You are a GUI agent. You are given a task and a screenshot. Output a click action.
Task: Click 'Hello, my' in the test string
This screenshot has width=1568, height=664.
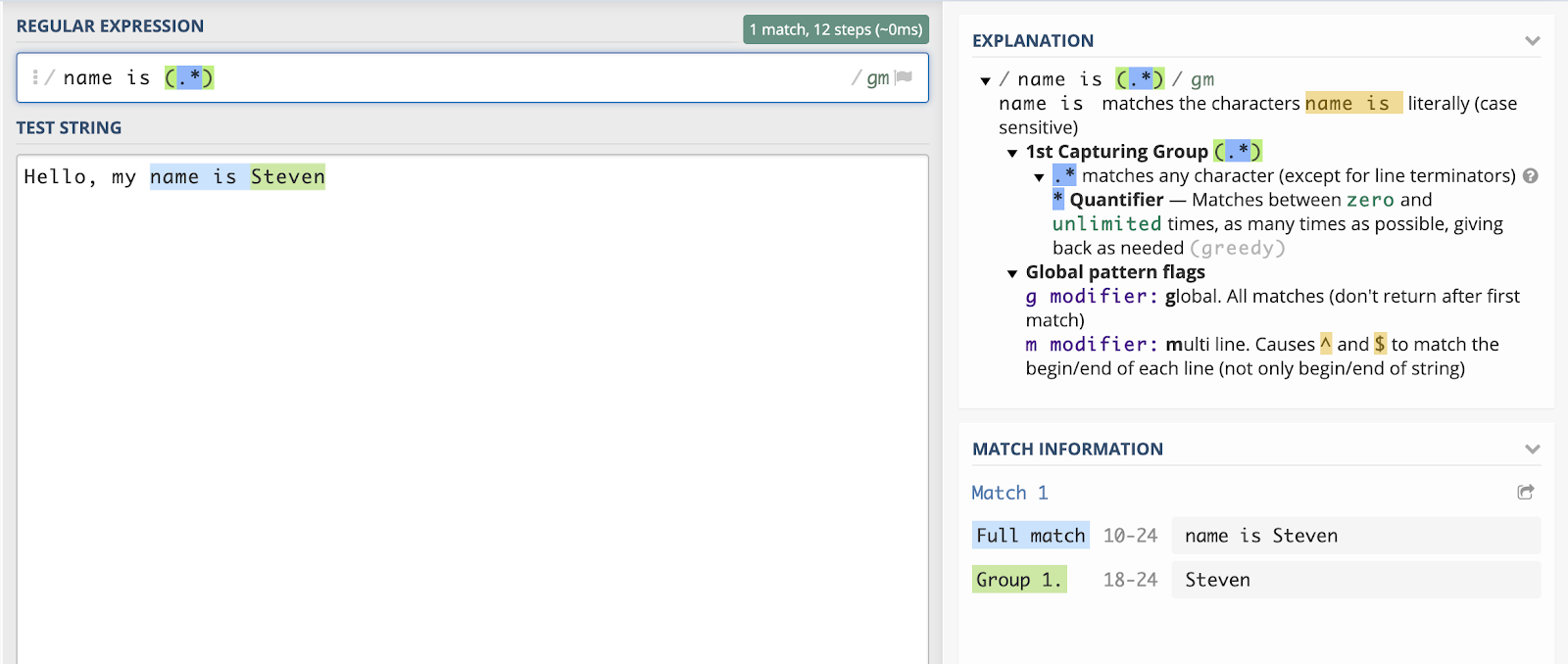point(80,177)
